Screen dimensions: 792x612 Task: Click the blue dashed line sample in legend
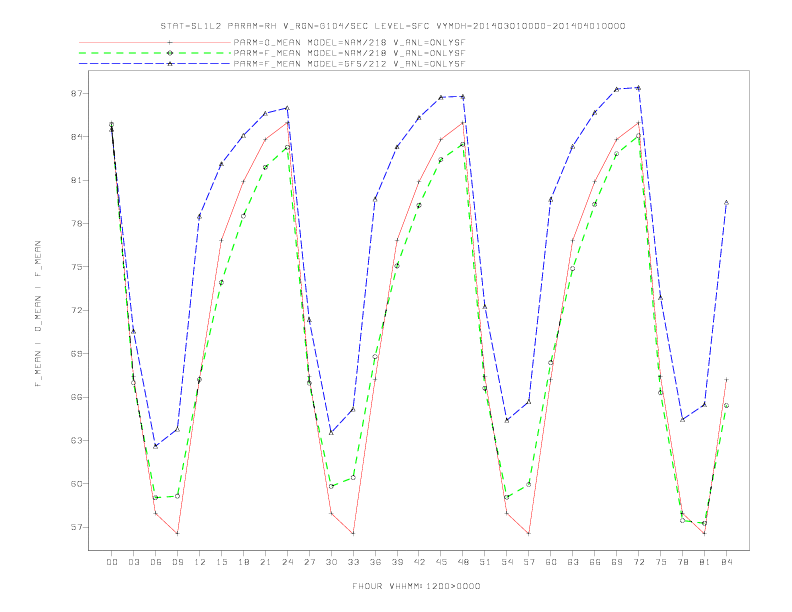[155, 64]
